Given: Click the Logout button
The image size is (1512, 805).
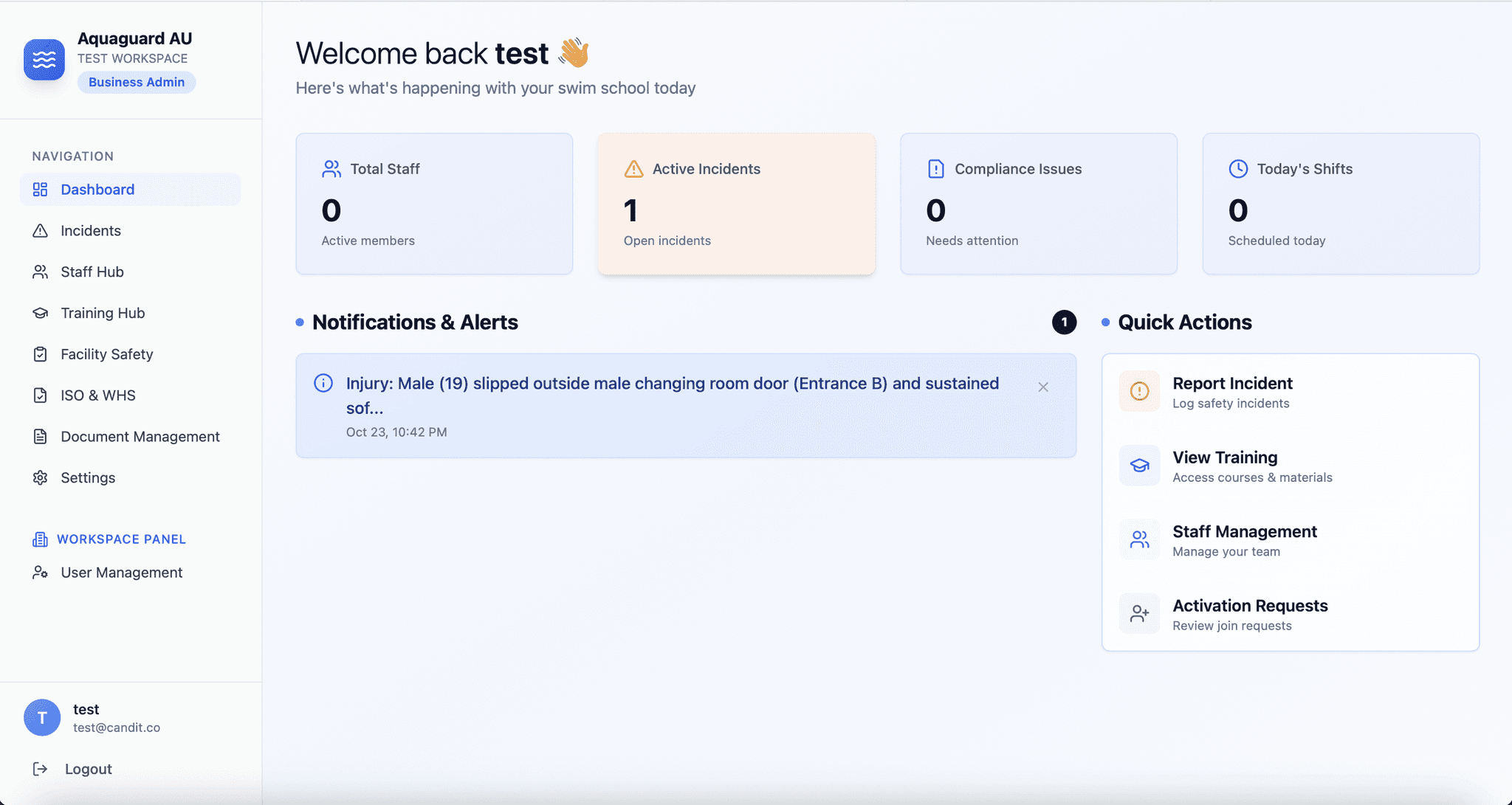Looking at the screenshot, I should coord(130,769).
